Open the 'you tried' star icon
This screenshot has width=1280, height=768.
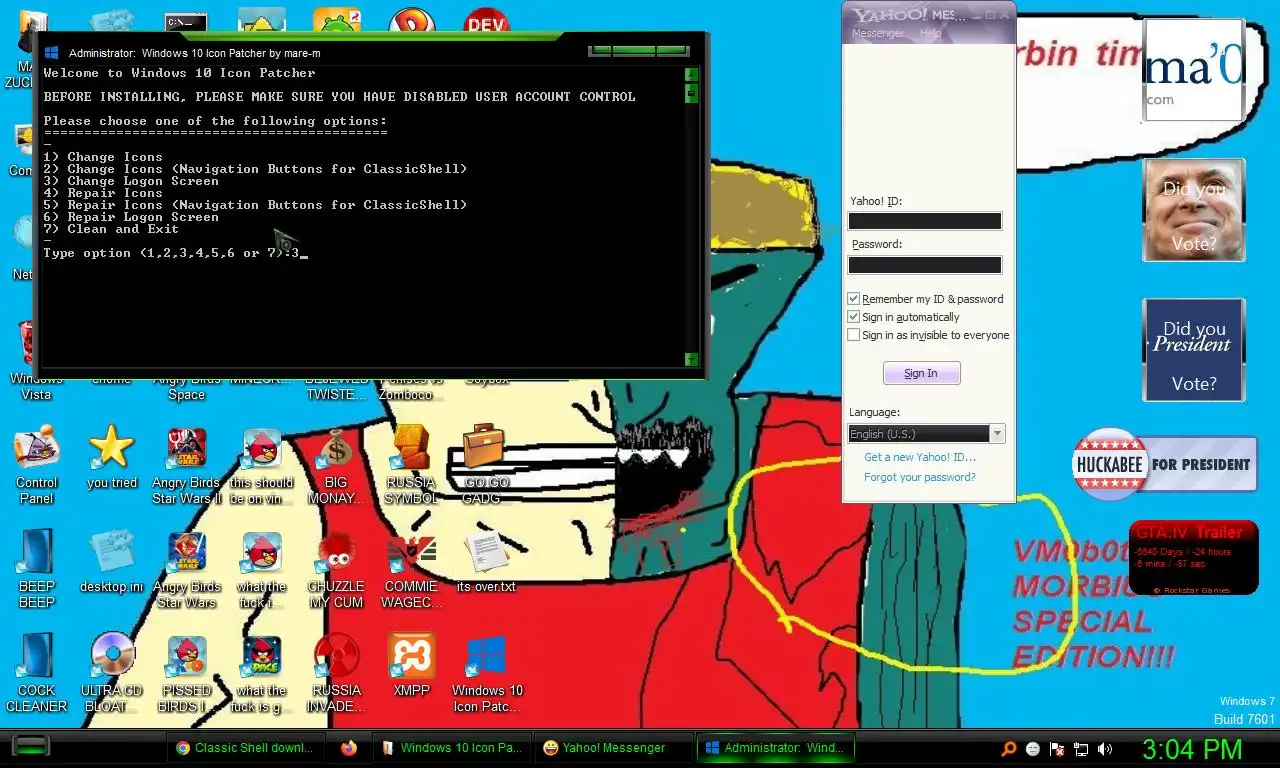pos(111,457)
